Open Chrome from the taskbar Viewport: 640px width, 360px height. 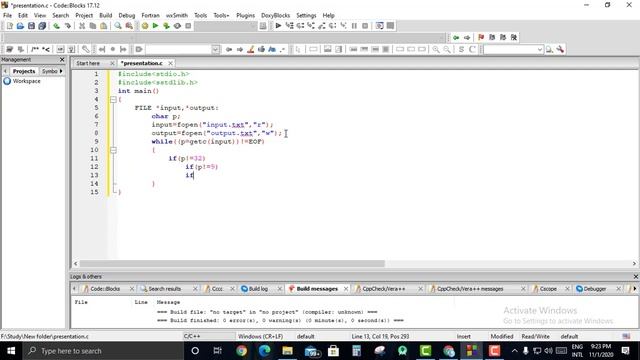pos(241,351)
